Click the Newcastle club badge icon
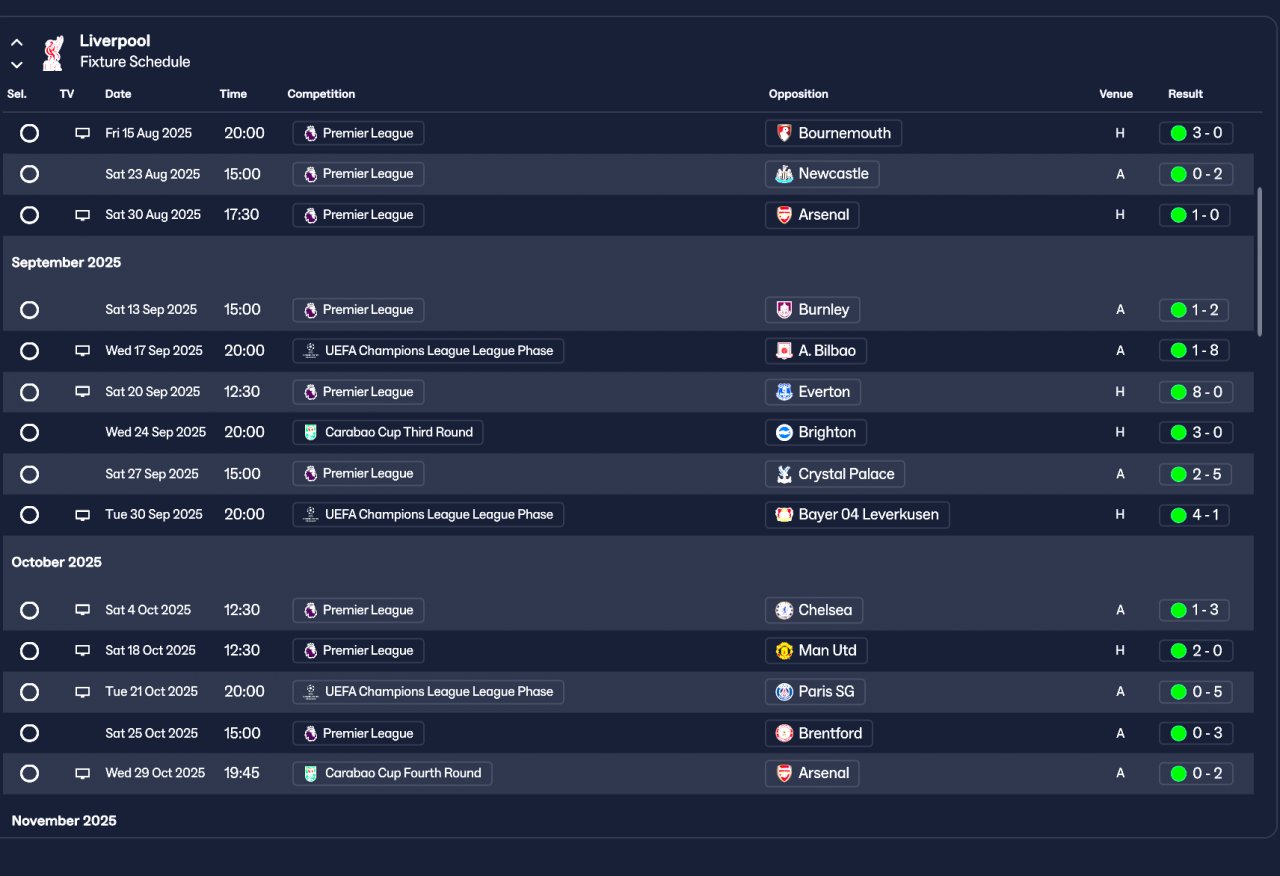This screenshot has height=876, width=1280. click(x=784, y=174)
